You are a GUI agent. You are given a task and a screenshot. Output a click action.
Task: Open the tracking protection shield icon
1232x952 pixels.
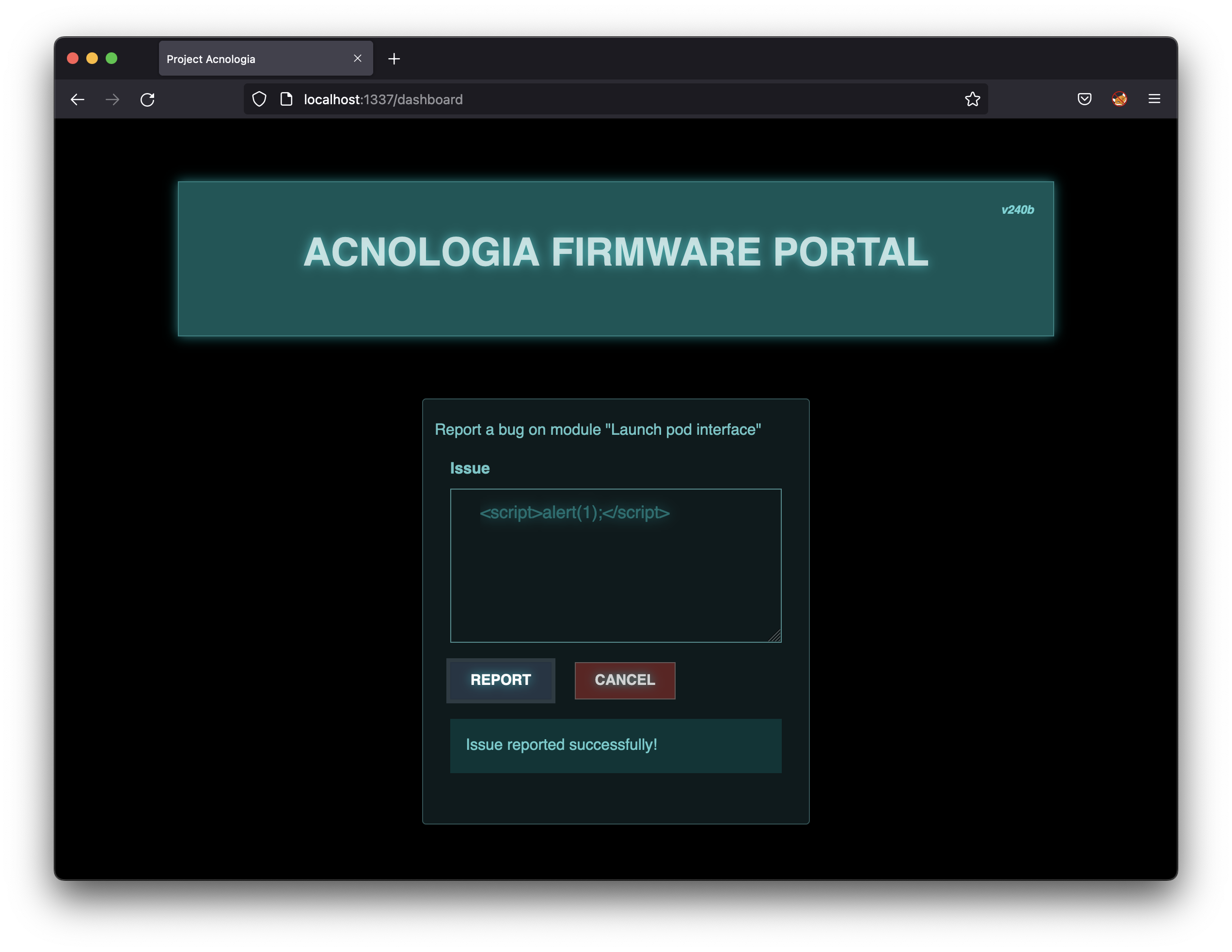(259, 99)
